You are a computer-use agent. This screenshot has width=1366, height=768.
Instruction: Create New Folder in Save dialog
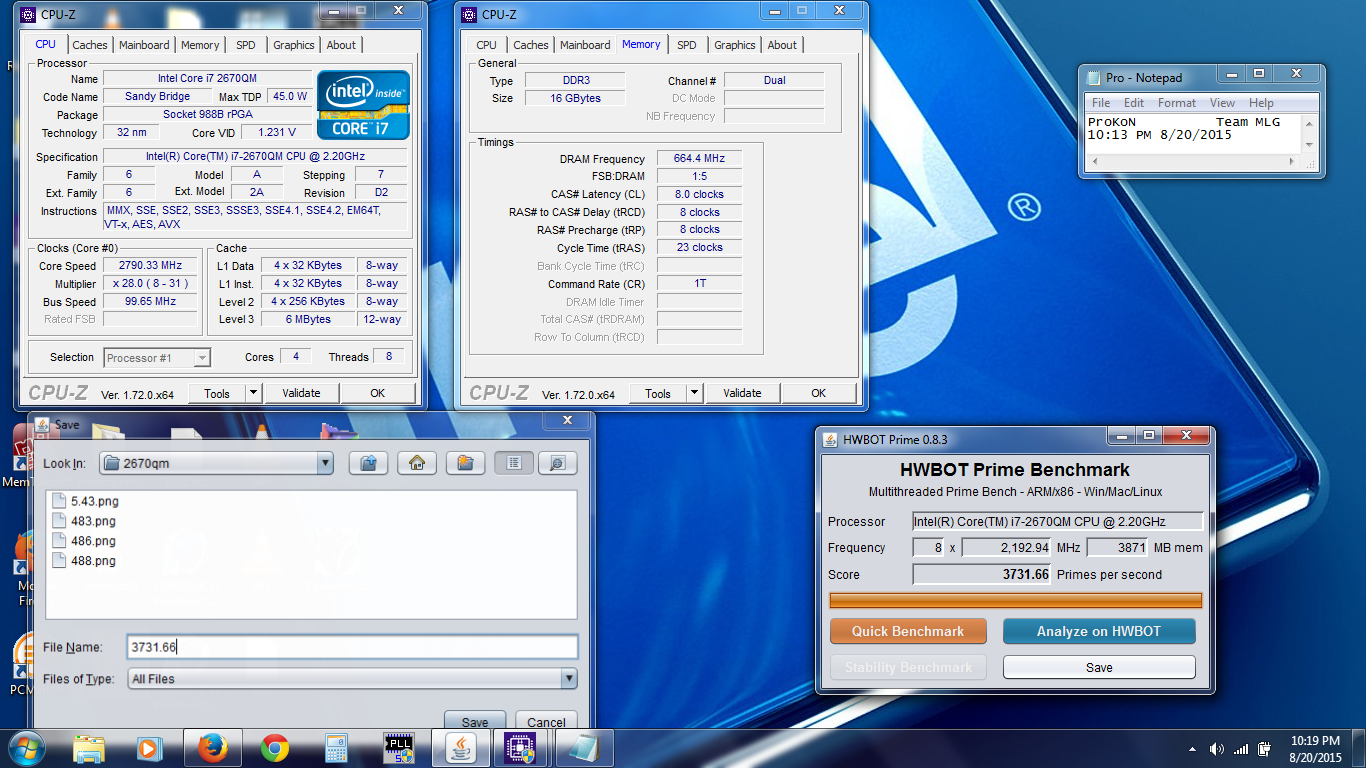(465, 463)
